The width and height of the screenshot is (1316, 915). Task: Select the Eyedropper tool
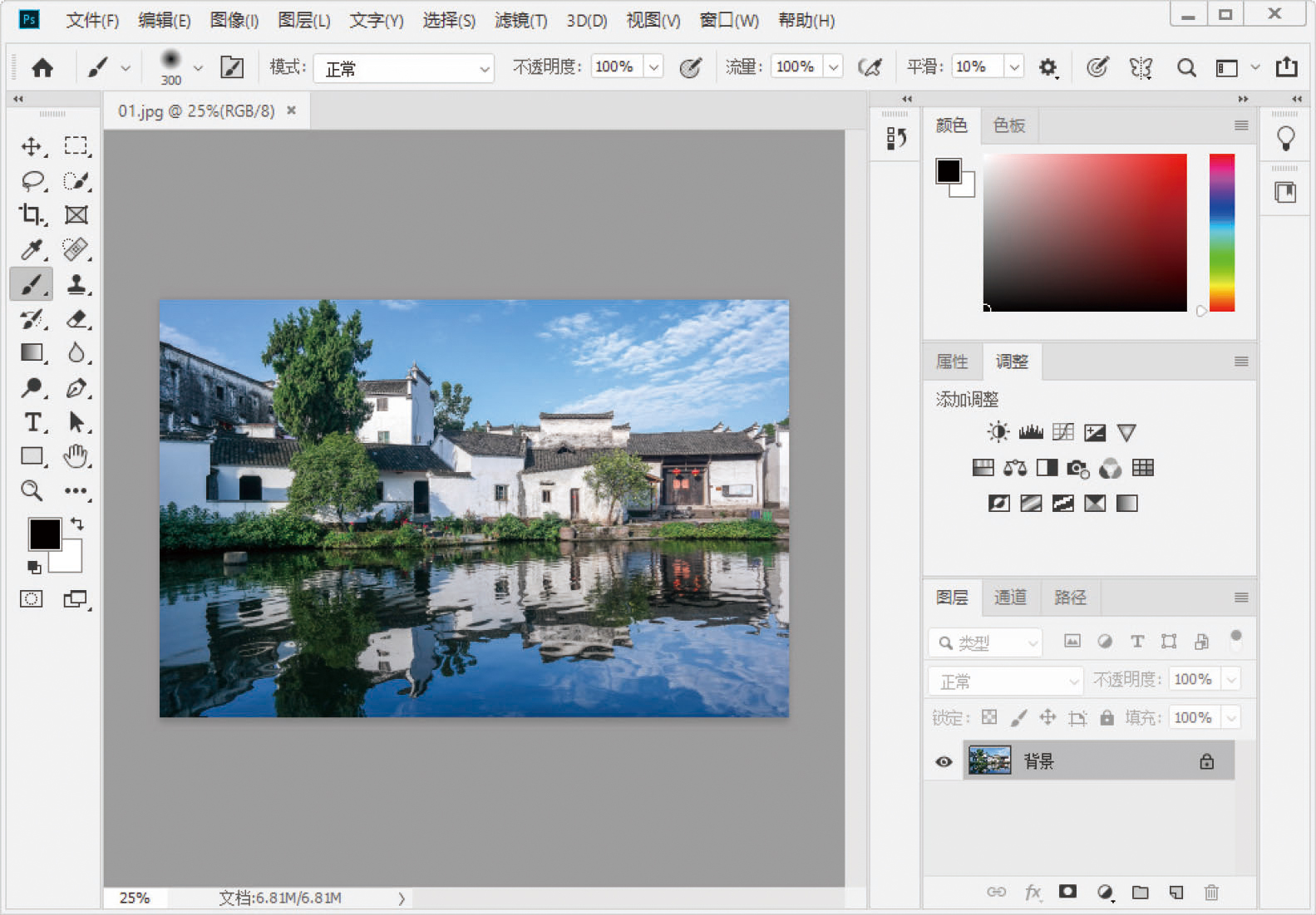(32, 249)
